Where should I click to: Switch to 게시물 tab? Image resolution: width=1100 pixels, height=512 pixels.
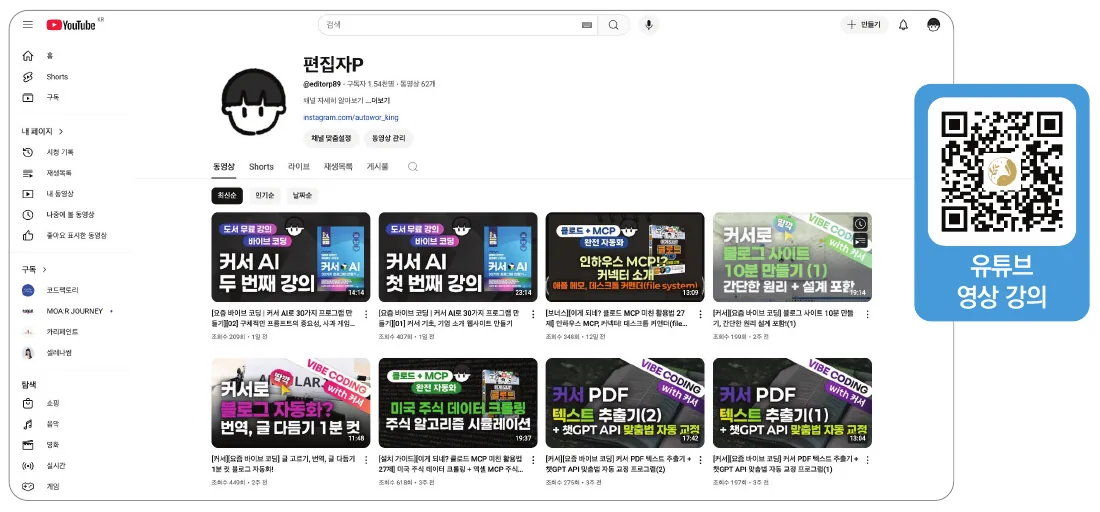[377, 167]
